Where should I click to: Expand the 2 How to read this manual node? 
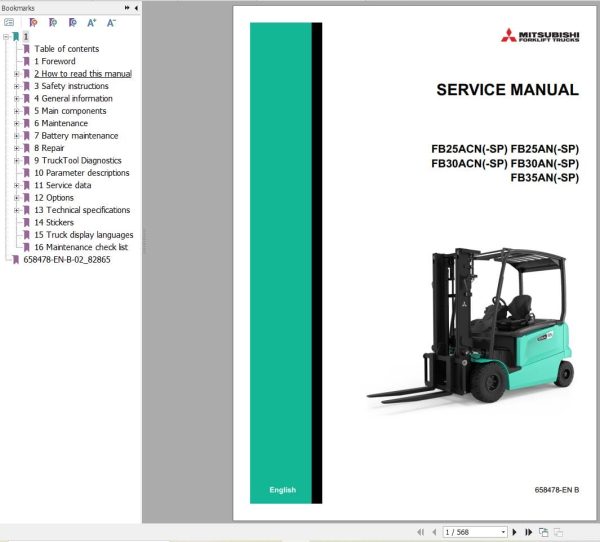[16, 74]
